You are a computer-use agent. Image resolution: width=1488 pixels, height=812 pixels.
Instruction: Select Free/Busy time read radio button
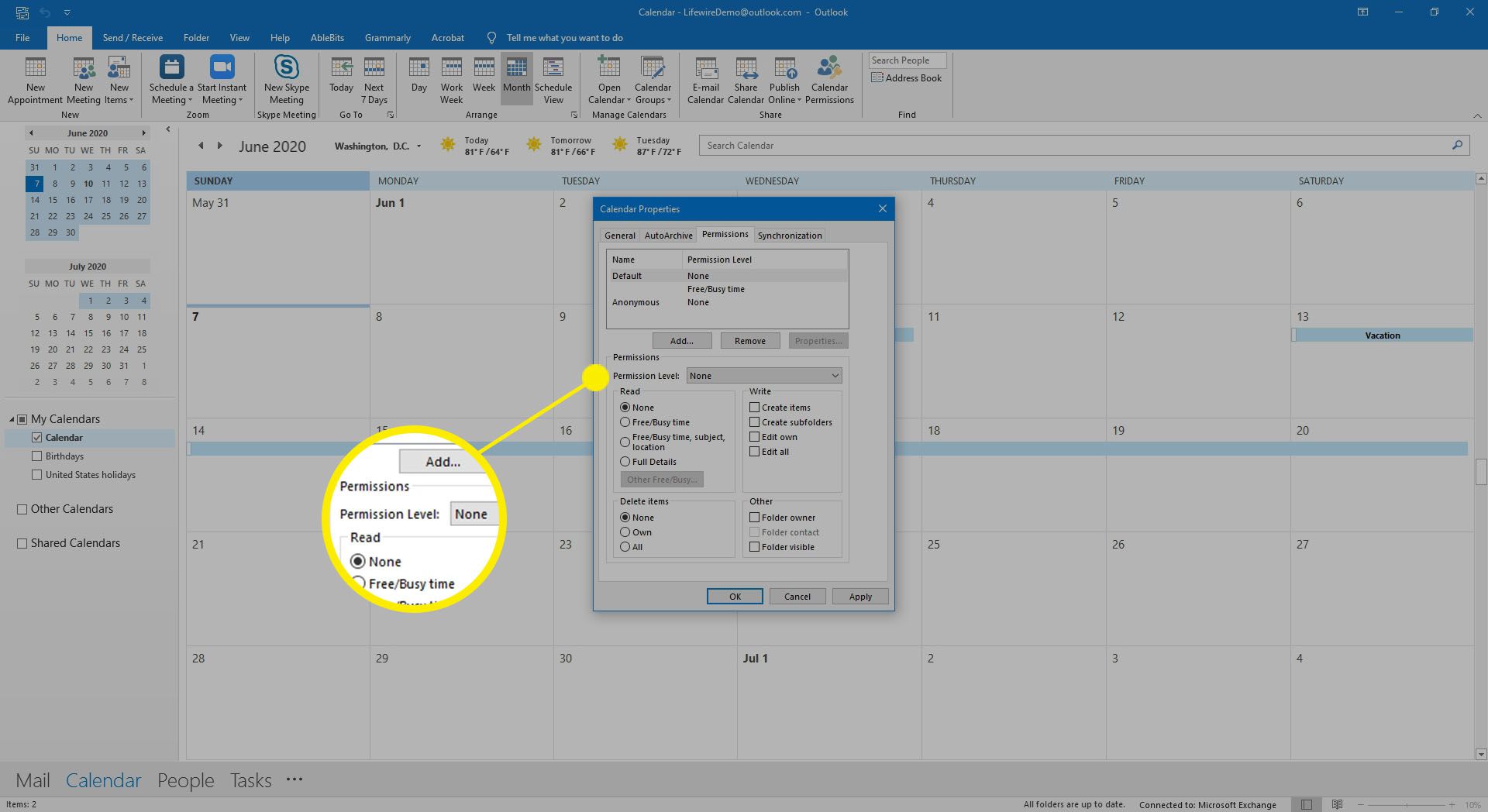(625, 422)
